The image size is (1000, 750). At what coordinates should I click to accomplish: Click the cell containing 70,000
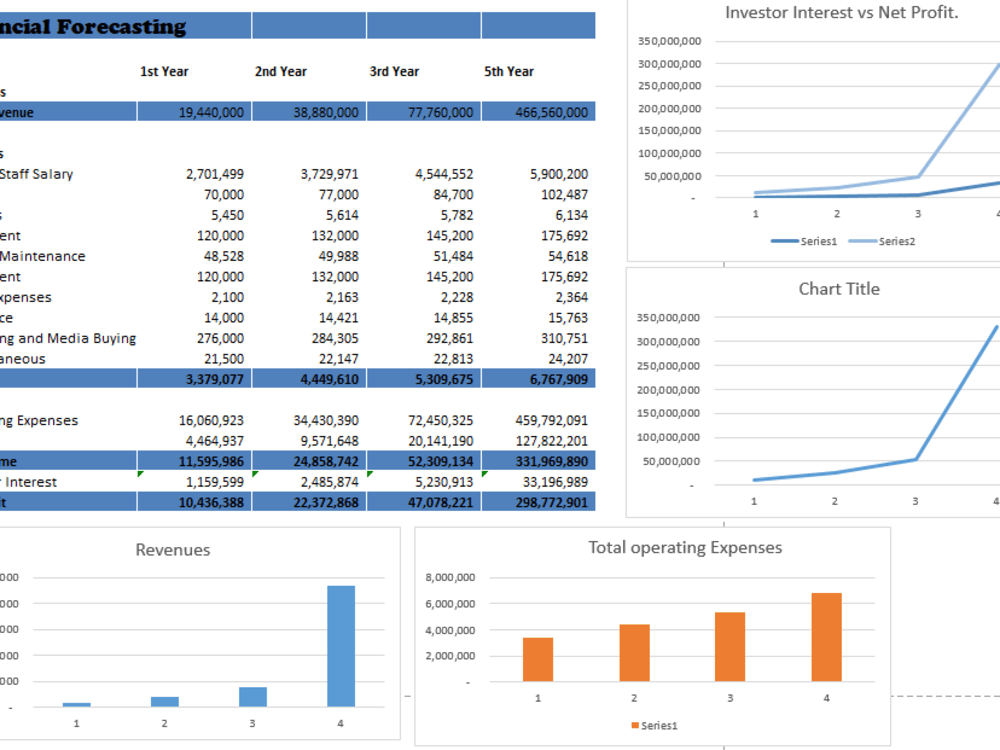(223, 195)
